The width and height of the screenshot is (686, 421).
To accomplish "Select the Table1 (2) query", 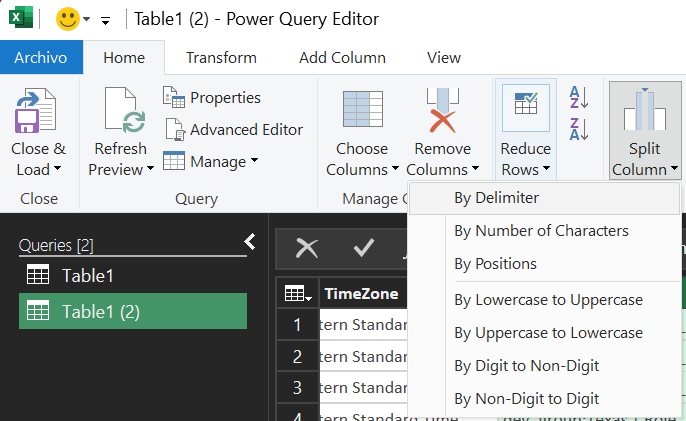I will pyautogui.click(x=133, y=311).
